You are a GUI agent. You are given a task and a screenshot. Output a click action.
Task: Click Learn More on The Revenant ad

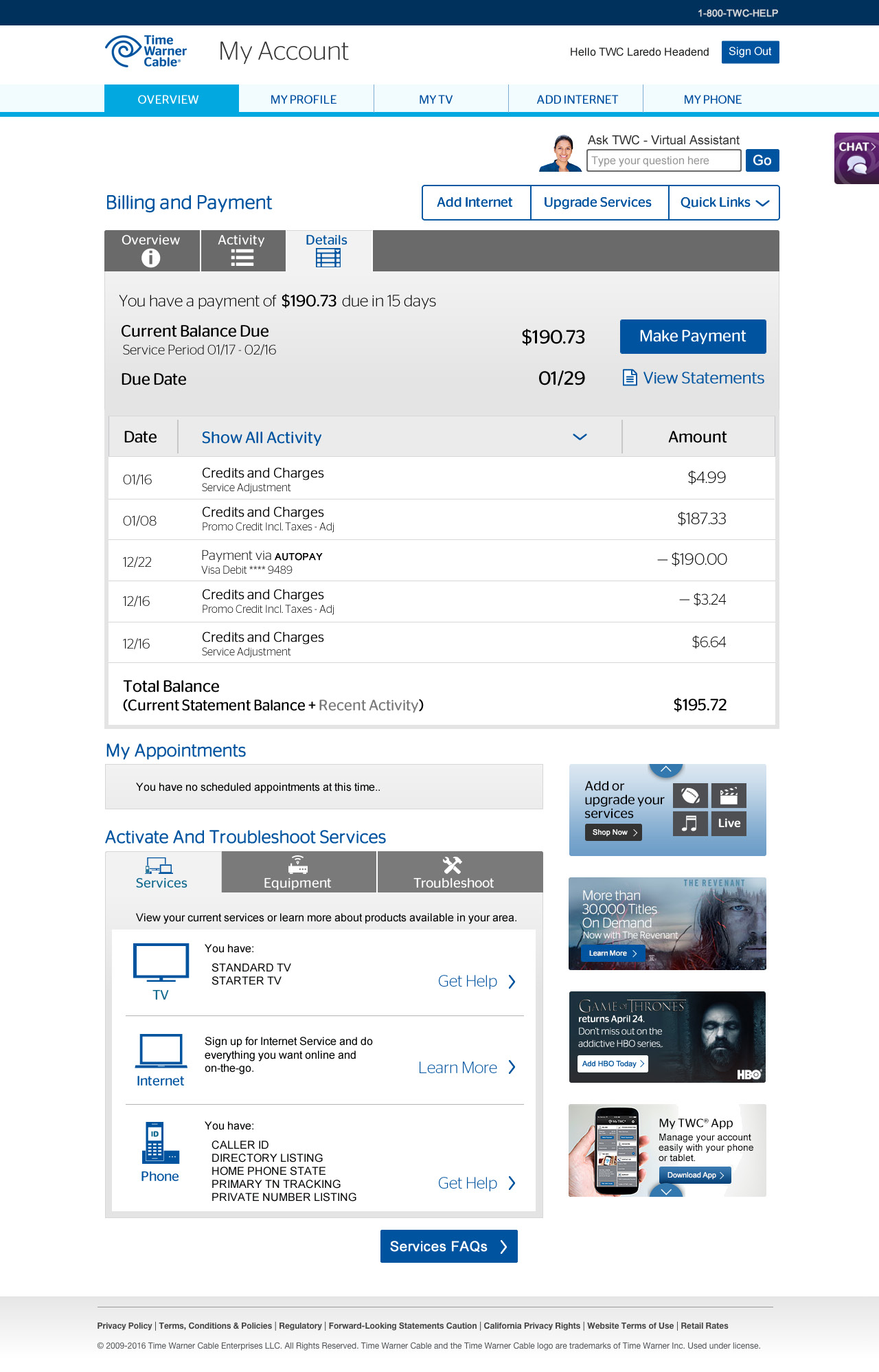(x=613, y=953)
